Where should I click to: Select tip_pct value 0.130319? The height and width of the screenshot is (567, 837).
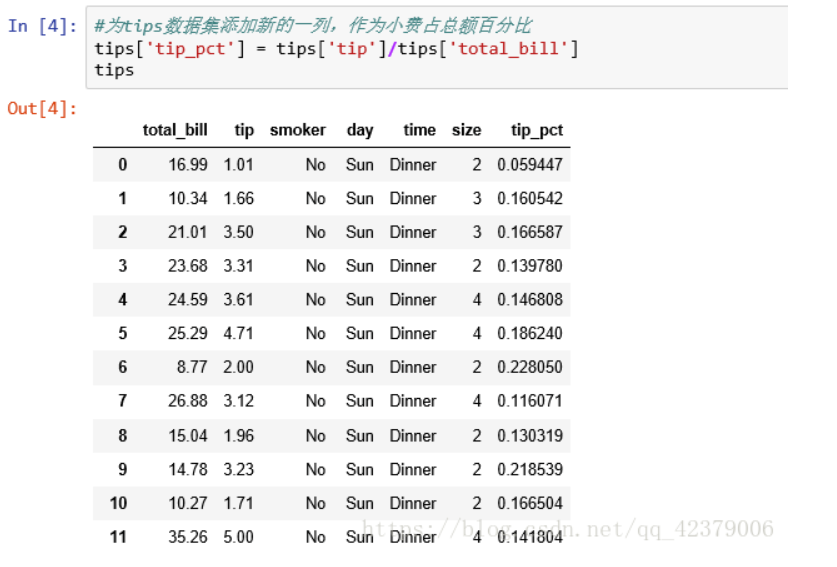click(x=530, y=436)
